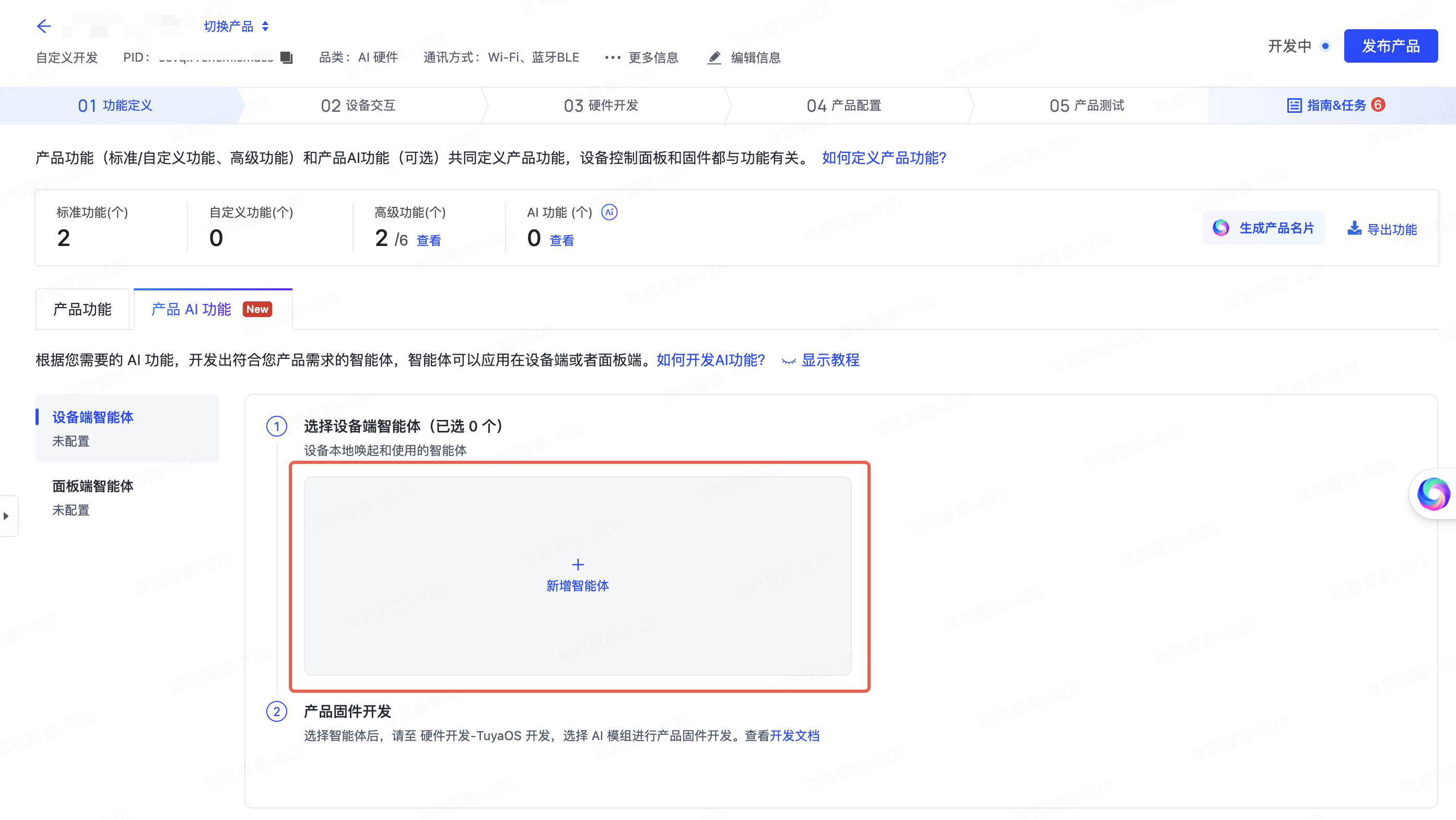1456x820 pixels.
Task: View AI functions via 查看 beside 0
Action: 562,241
